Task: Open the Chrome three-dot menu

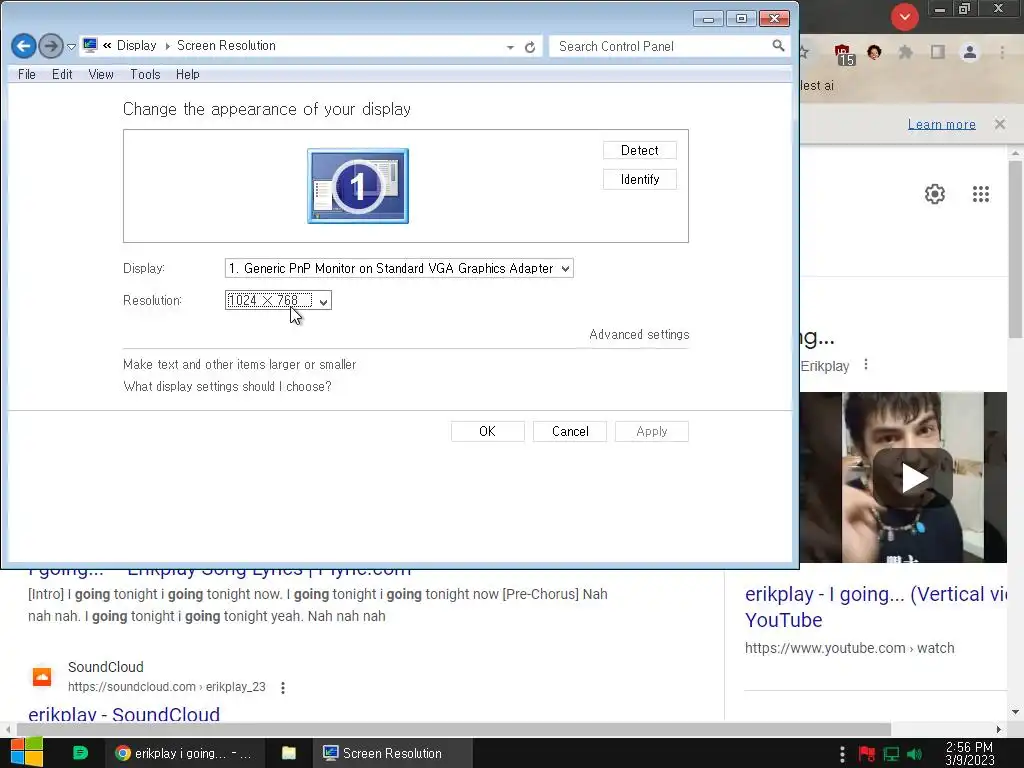Action: tap(1002, 52)
